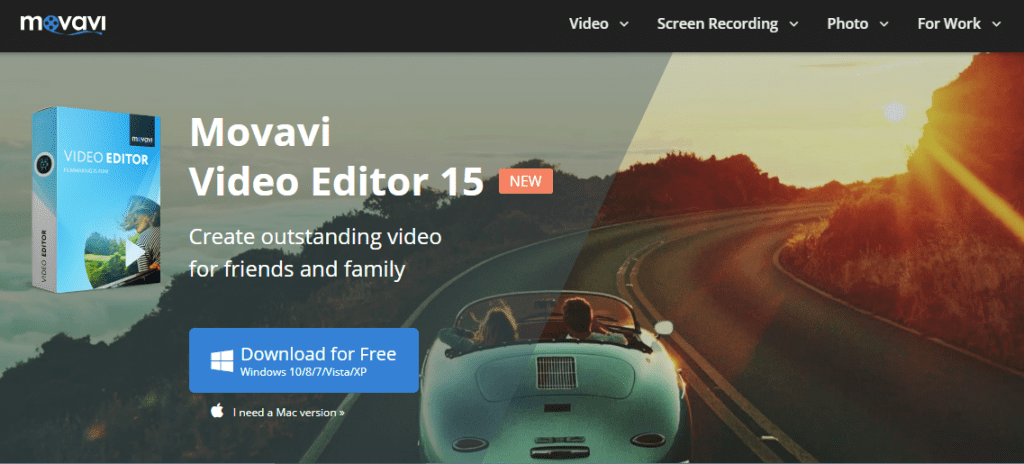Open the I need a Mac version link

point(288,412)
